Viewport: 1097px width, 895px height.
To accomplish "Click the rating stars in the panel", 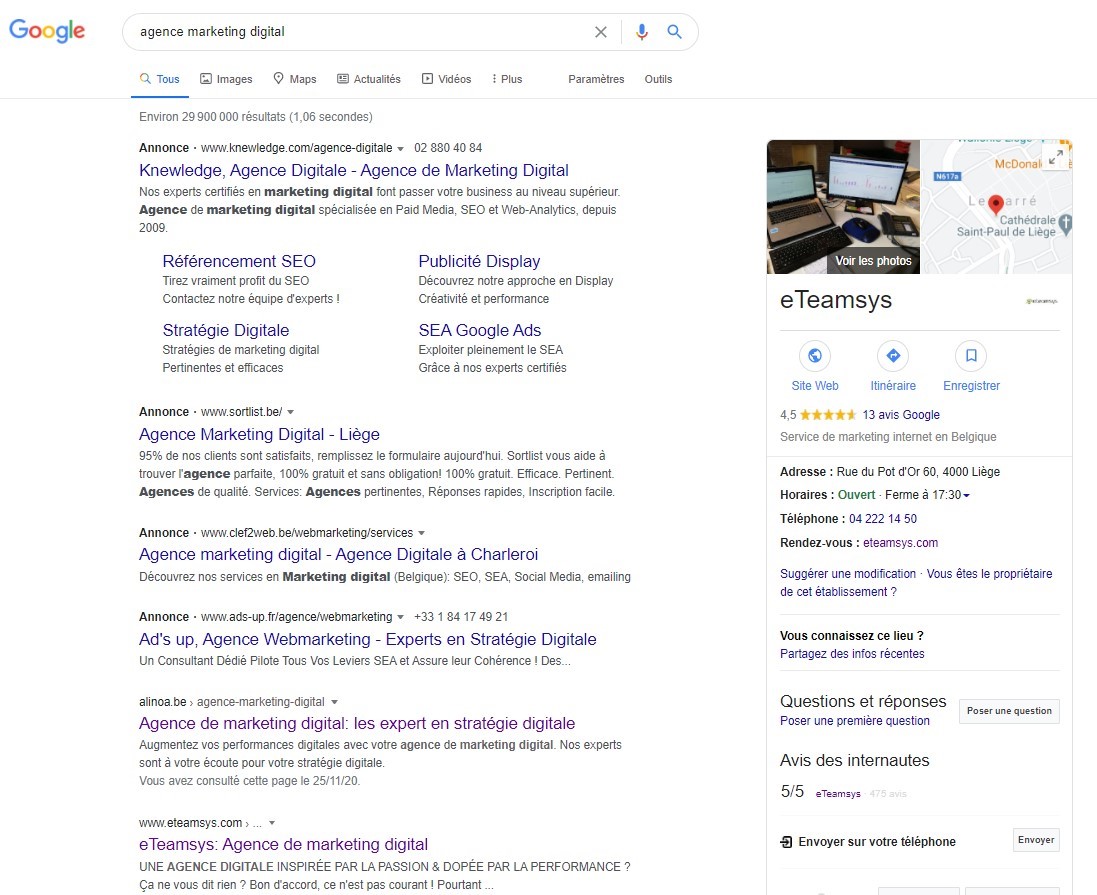I will pyautogui.click(x=828, y=415).
